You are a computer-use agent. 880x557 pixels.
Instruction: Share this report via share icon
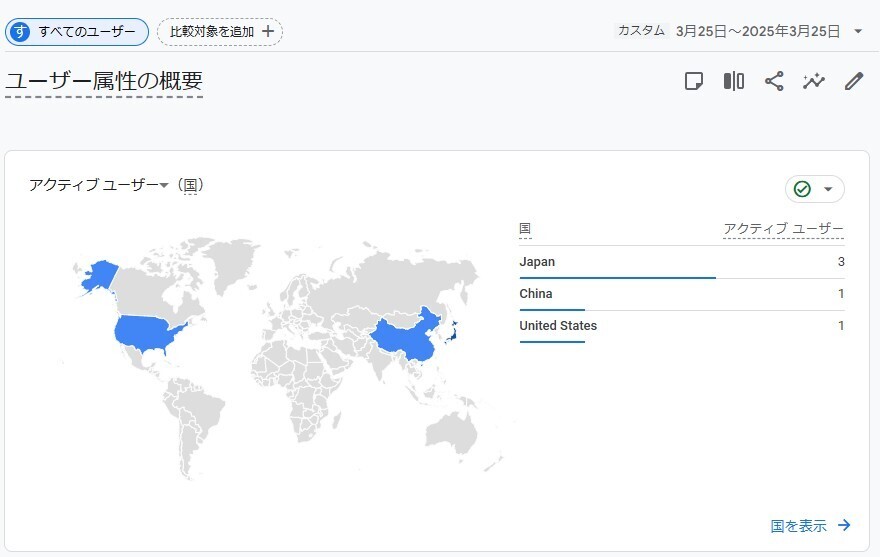tap(774, 81)
